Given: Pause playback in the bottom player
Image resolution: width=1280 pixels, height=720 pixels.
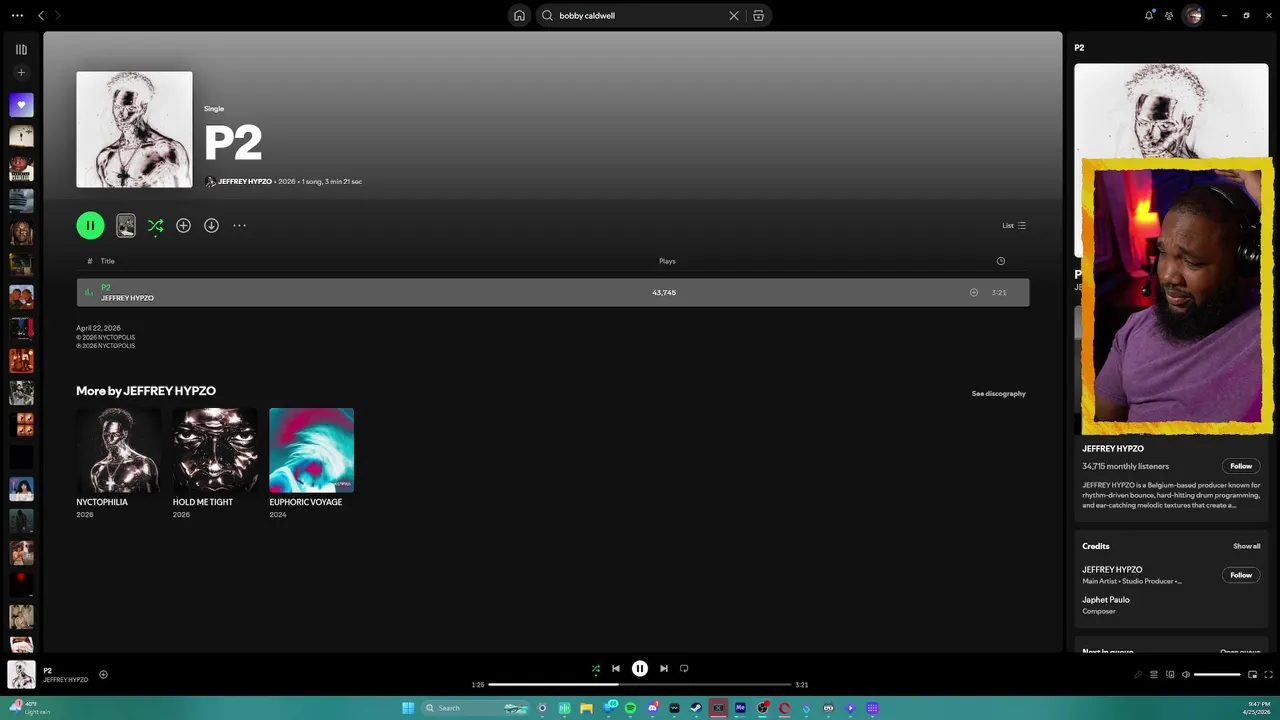Looking at the screenshot, I should coord(640,668).
